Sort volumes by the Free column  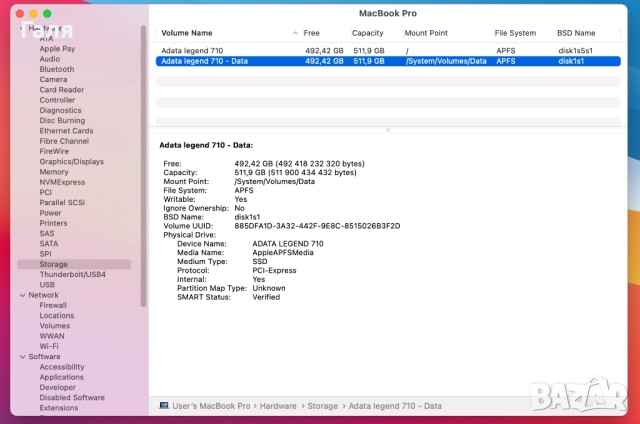pos(313,33)
